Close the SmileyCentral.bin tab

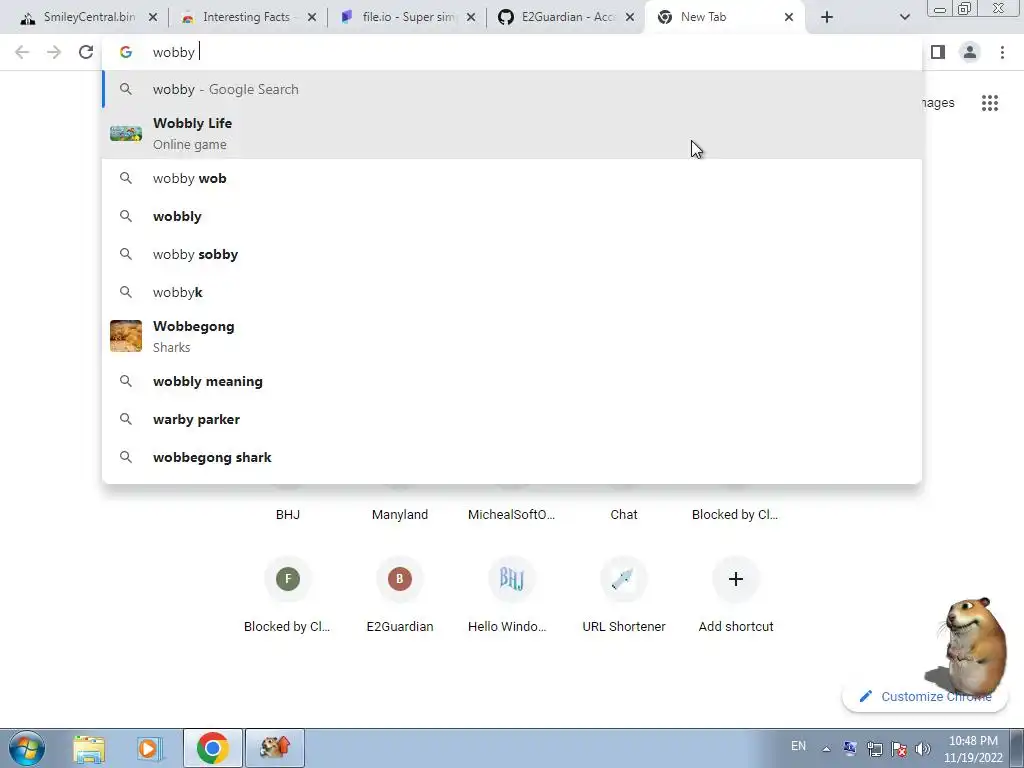point(153,18)
